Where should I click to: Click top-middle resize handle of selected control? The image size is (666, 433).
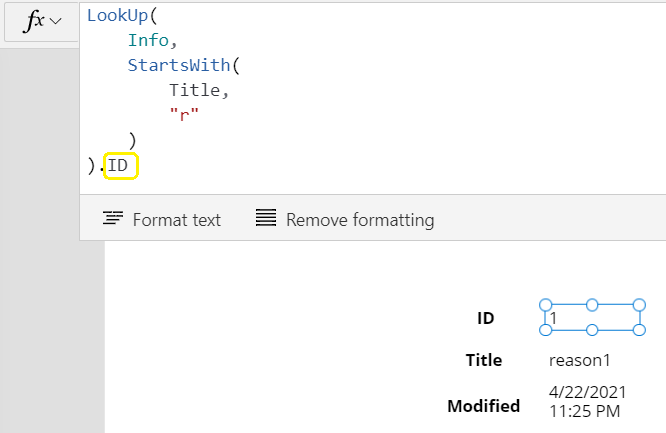pos(592,305)
